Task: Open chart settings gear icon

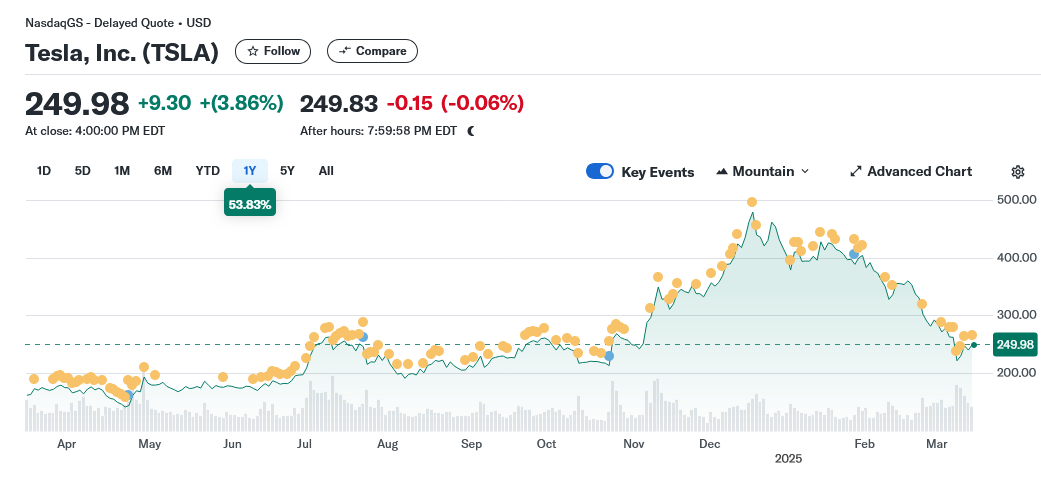Action: point(1017,172)
